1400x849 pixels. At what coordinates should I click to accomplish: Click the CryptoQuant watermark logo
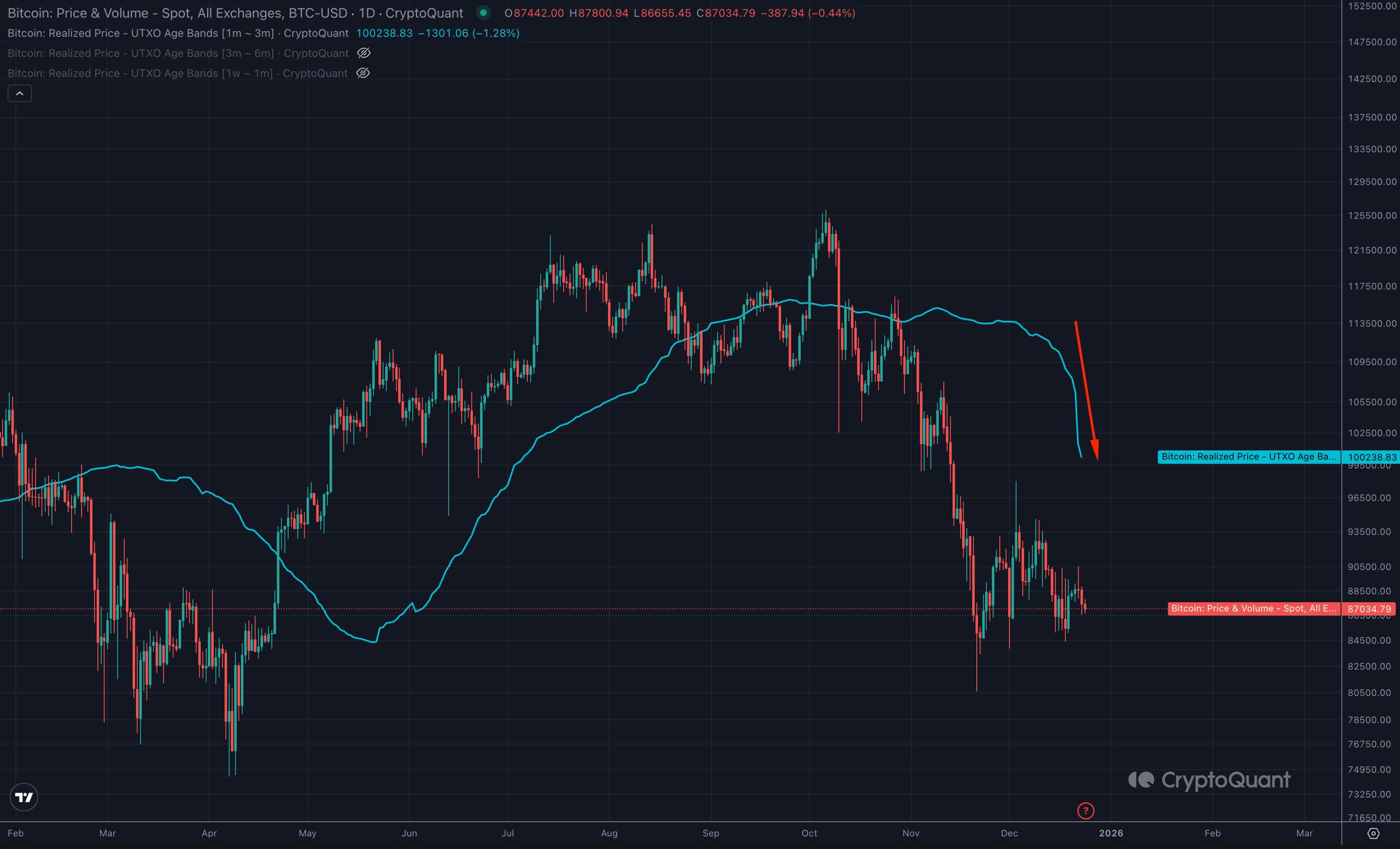coord(1209,780)
